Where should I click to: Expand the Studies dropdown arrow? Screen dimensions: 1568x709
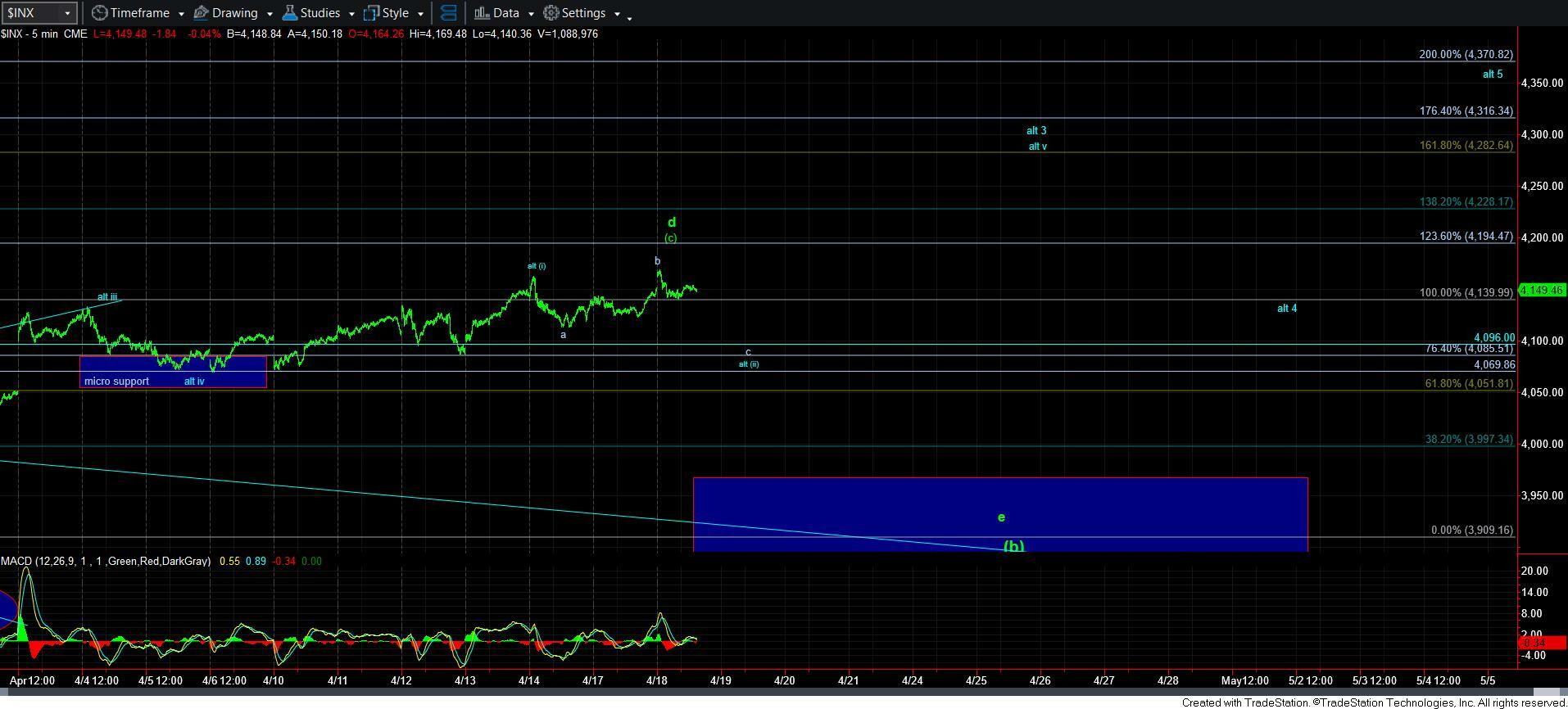[x=351, y=15]
